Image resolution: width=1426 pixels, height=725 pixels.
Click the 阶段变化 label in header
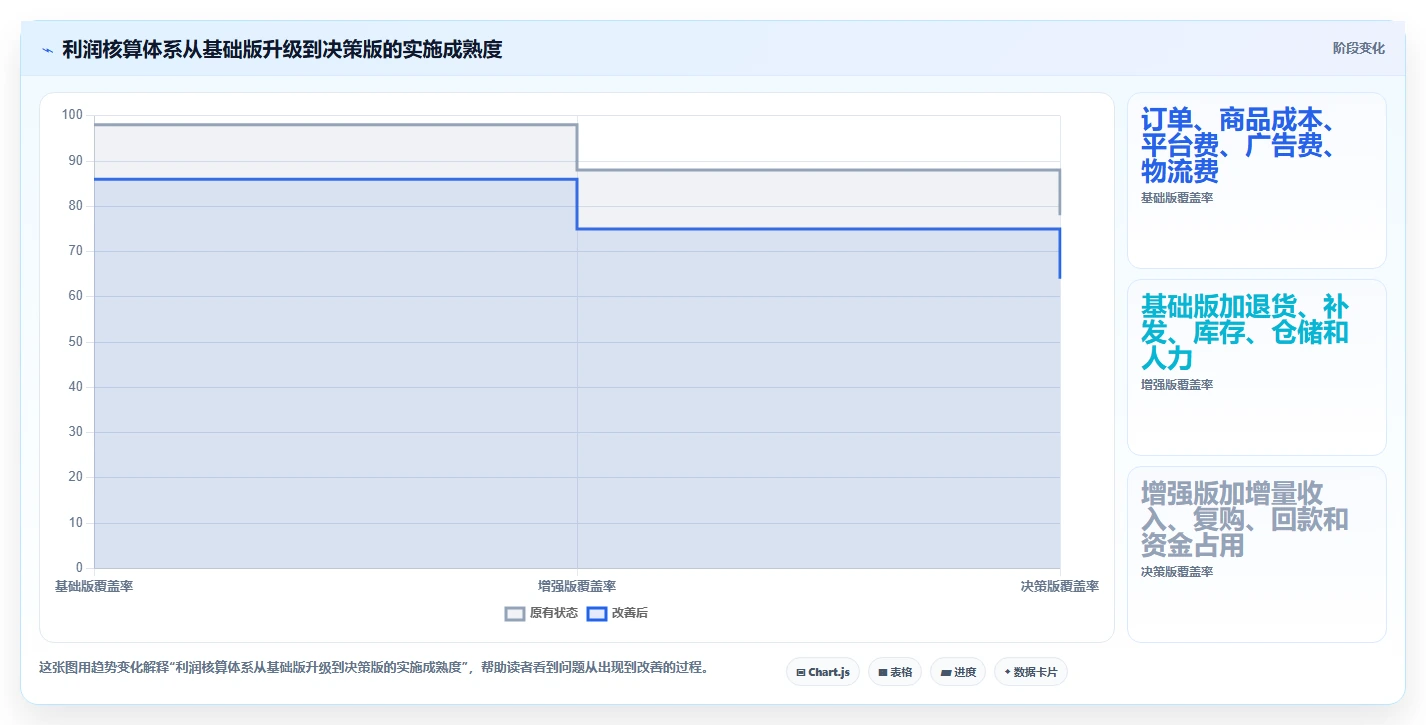point(1359,48)
